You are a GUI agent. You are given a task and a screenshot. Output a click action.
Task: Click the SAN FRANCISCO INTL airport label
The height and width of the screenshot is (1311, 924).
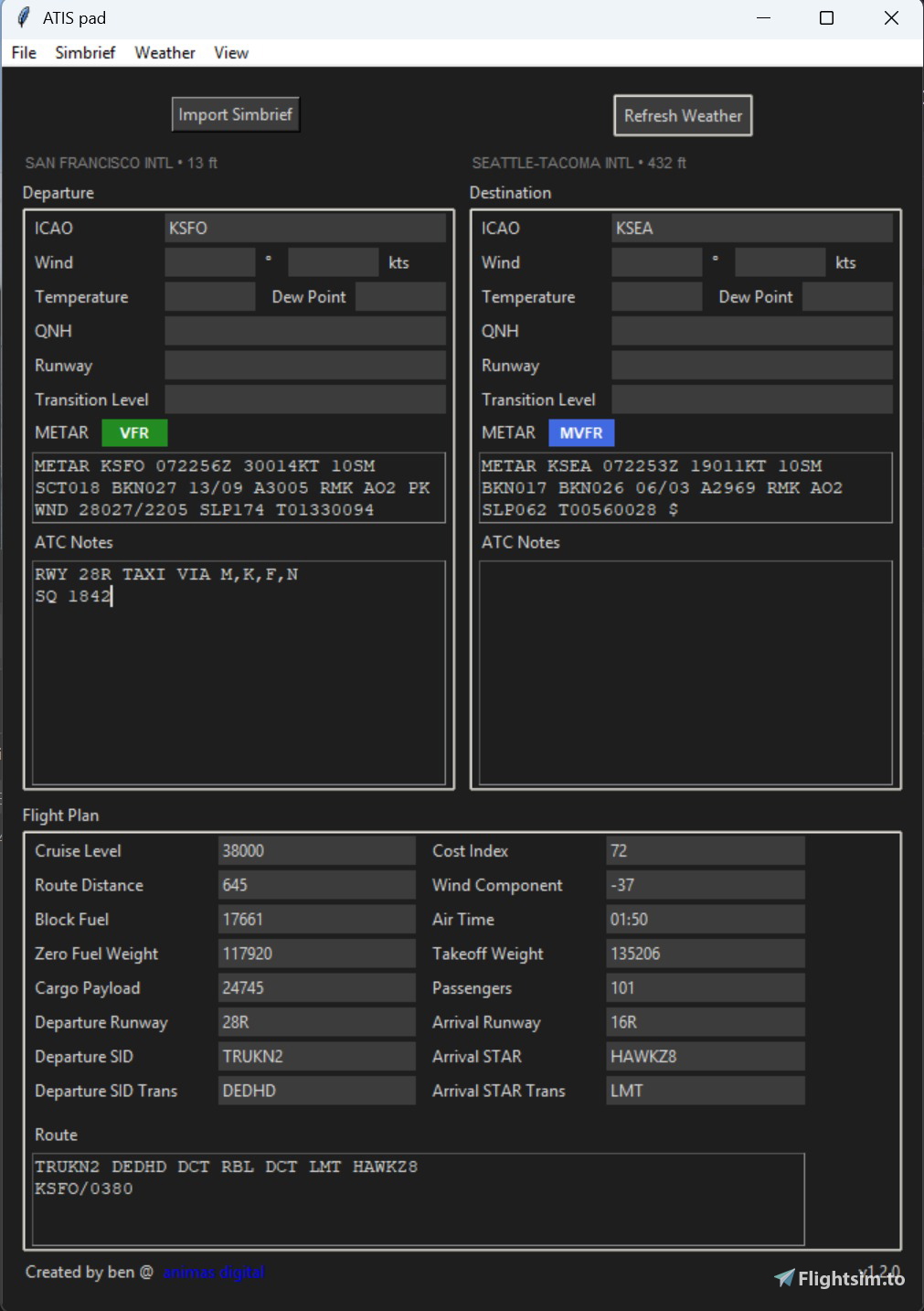click(x=121, y=163)
